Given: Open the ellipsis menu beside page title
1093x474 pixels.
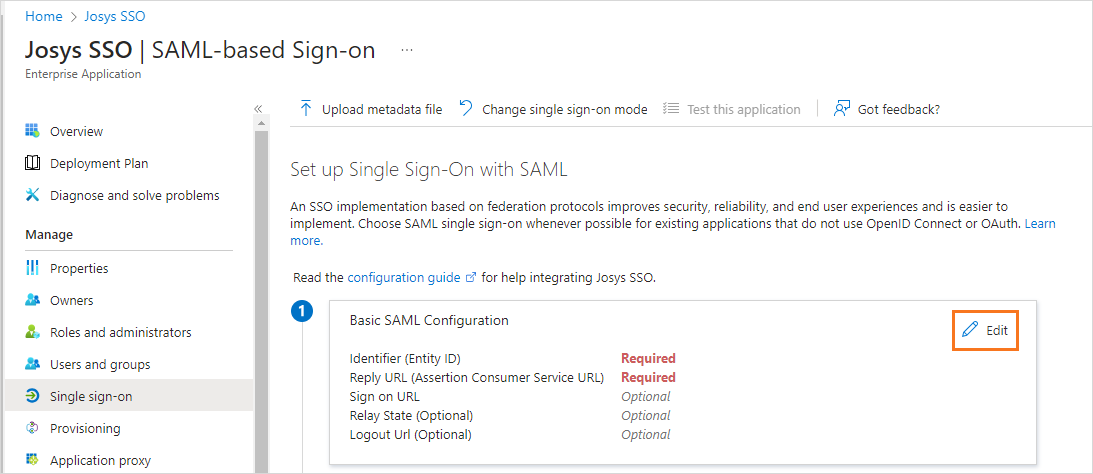Looking at the screenshot, I should click(x=407, y=50).
